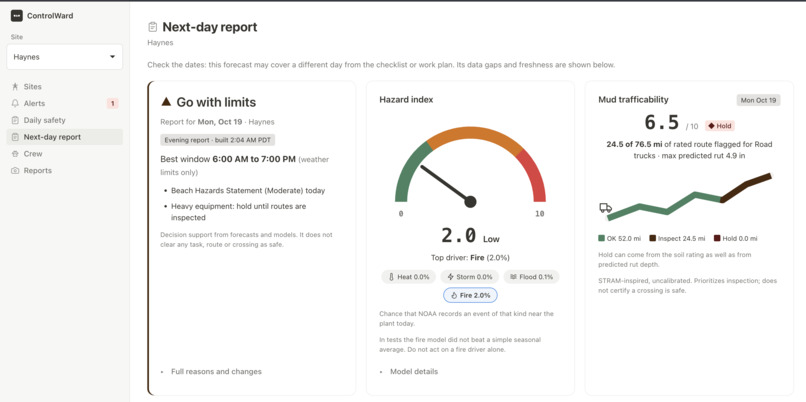
Task: Click the Hold 0.0 mi legend swatch
Action: [716, 239]
